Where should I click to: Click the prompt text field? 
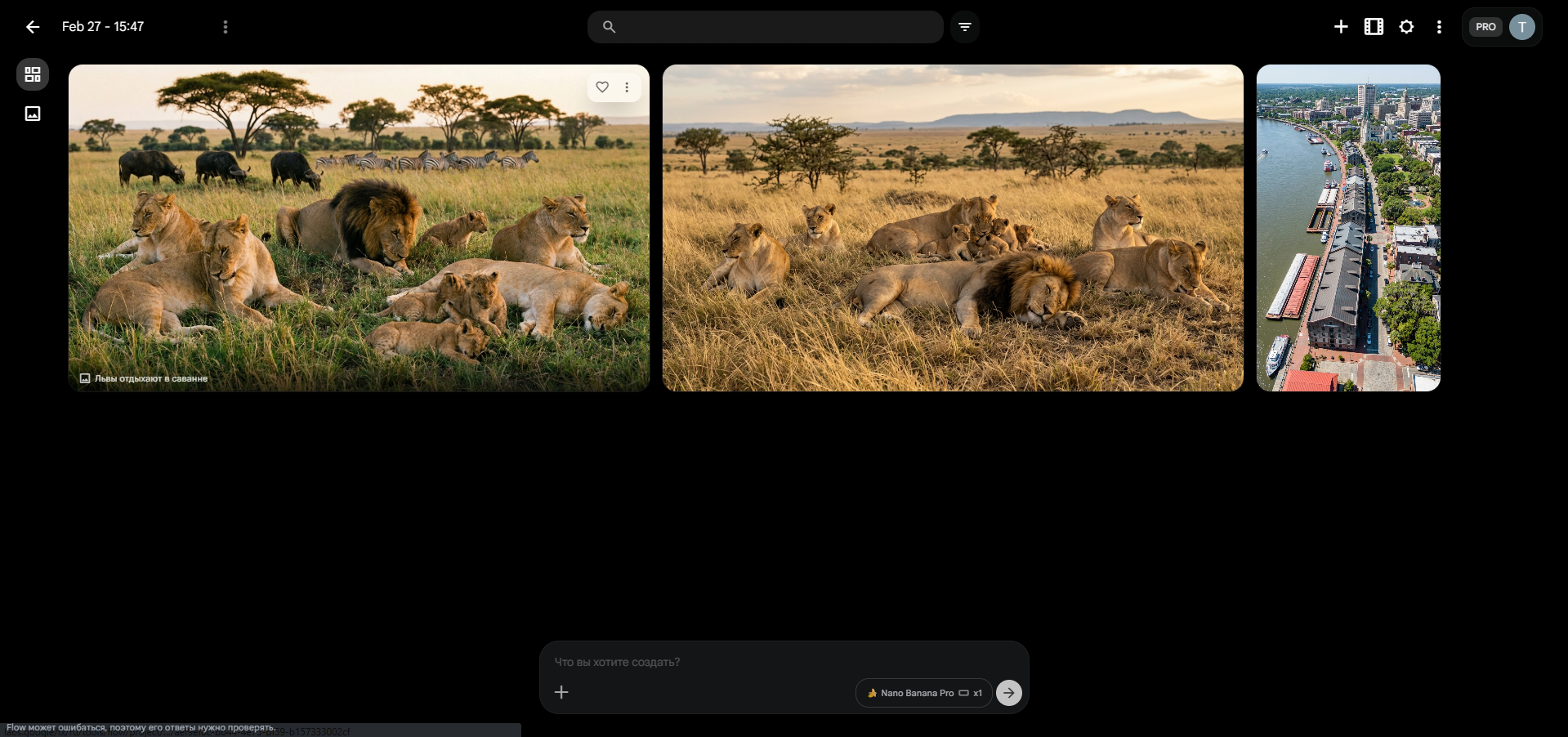(x=776, y=662)
